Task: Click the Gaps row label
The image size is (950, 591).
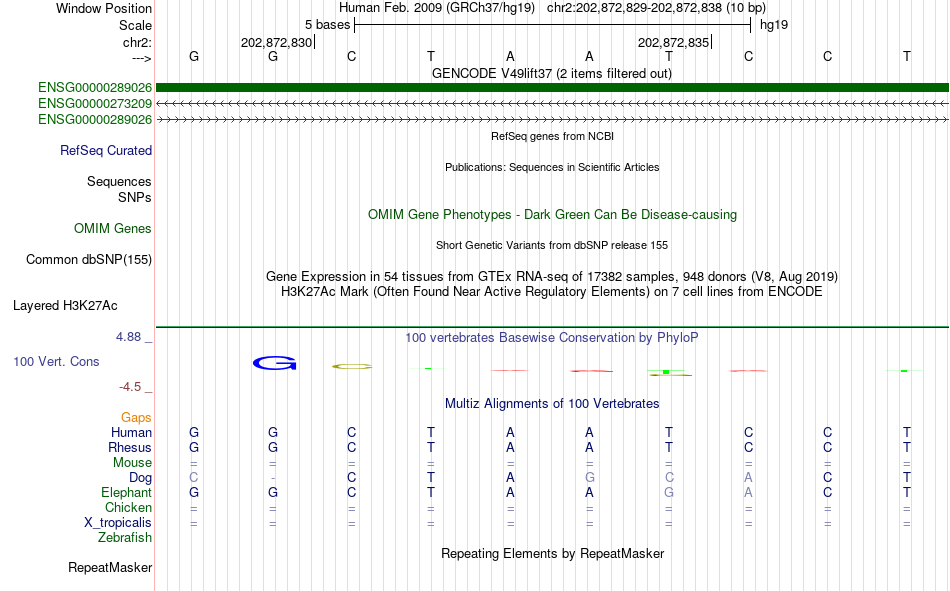Action: 136,417
